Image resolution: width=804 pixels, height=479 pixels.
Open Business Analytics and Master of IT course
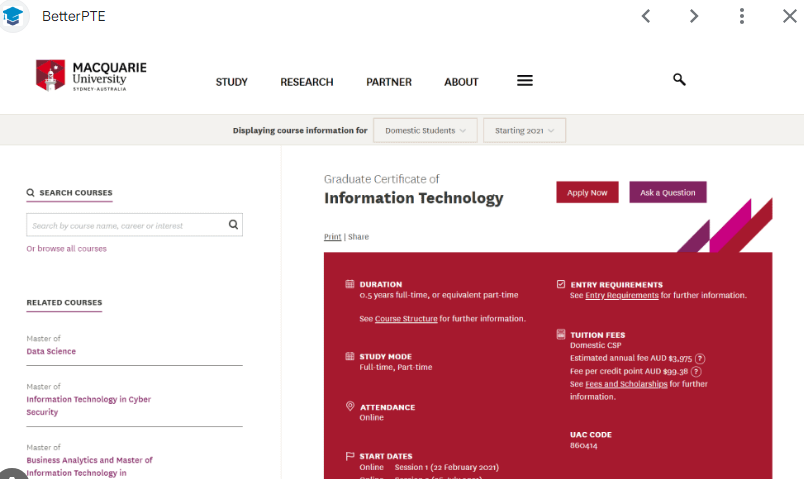tap(89, 466)
